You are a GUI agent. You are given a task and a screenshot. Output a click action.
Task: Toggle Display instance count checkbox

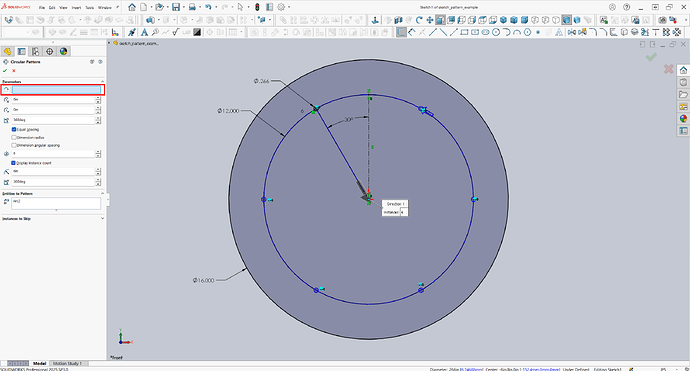tap(14, 163)
